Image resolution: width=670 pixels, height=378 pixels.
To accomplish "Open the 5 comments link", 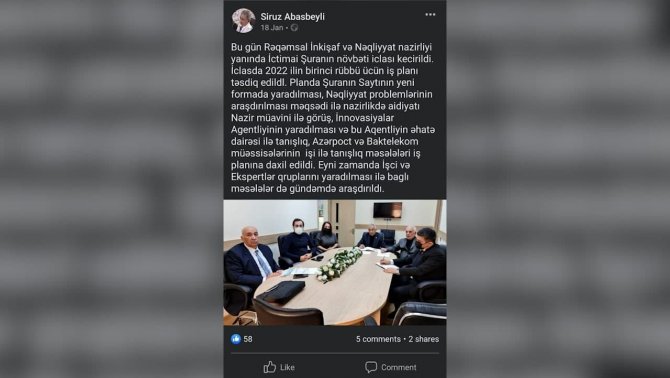I will (378, 339).
